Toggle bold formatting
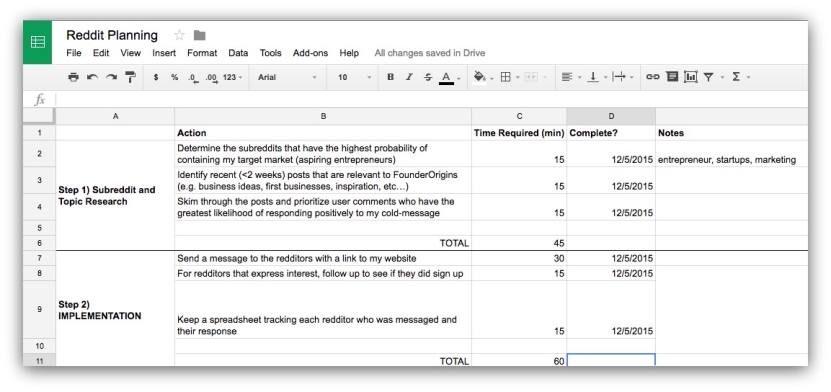Viewport: 831px width, 392px height. tap(390, 77)
